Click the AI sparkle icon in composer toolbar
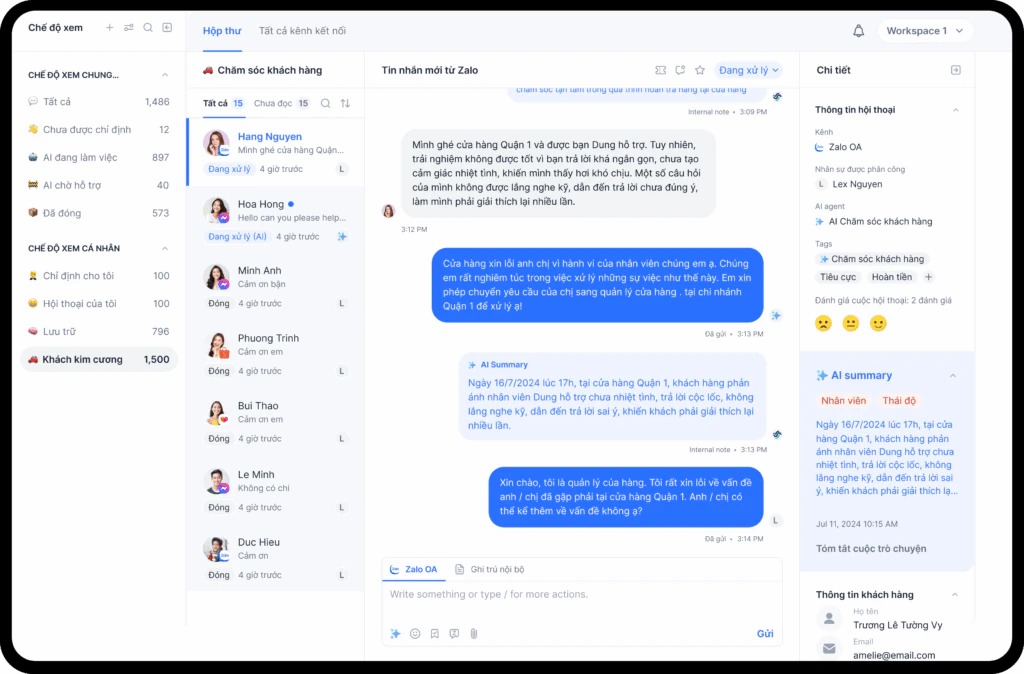The width and height of the screenshot is (1024, 674). tap(395, 634)
